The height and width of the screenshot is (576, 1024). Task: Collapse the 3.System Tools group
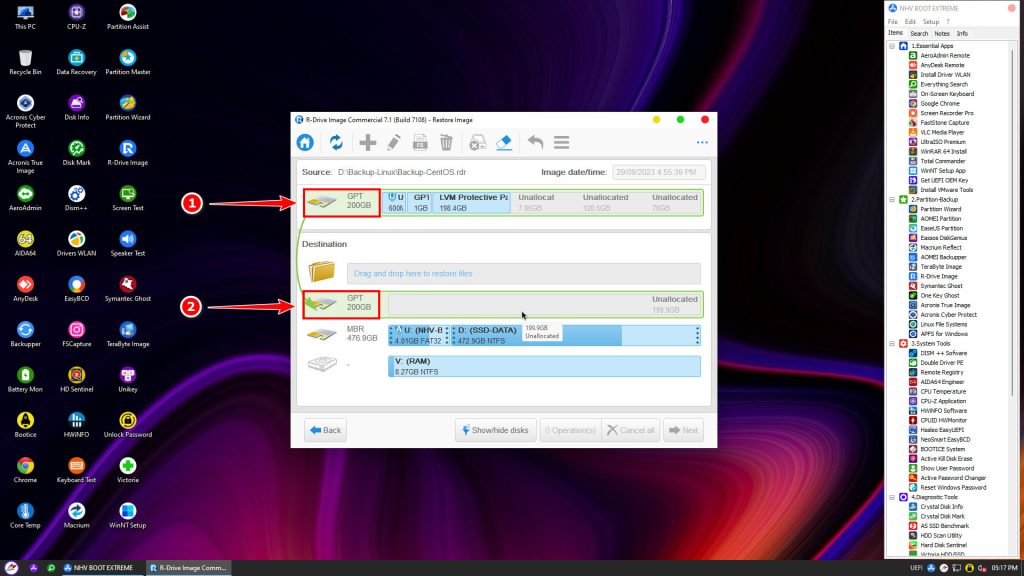click(x=892, y=343)
